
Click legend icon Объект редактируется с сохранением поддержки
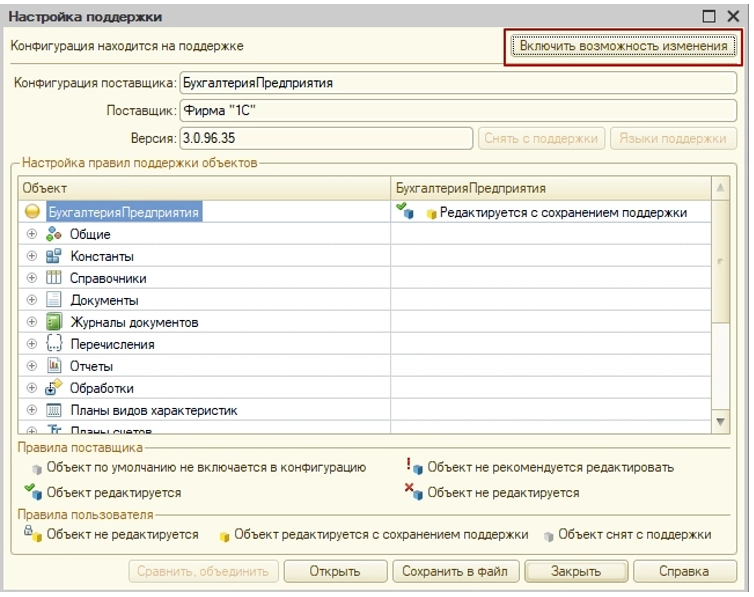coord(224,536)
